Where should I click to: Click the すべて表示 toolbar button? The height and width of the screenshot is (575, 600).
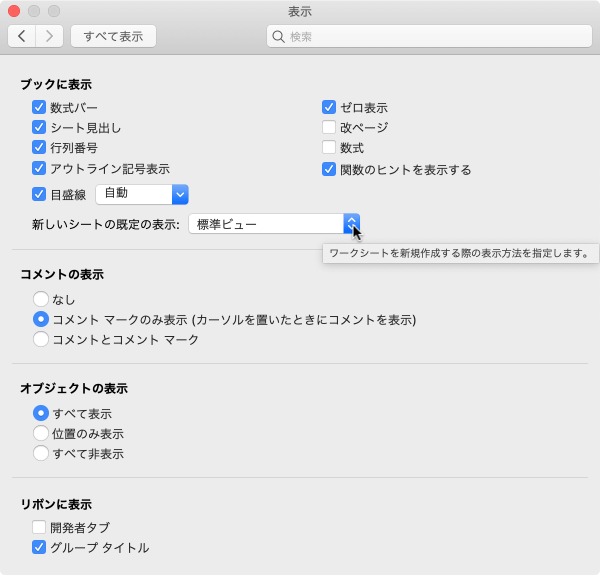[x=113, y=36]
